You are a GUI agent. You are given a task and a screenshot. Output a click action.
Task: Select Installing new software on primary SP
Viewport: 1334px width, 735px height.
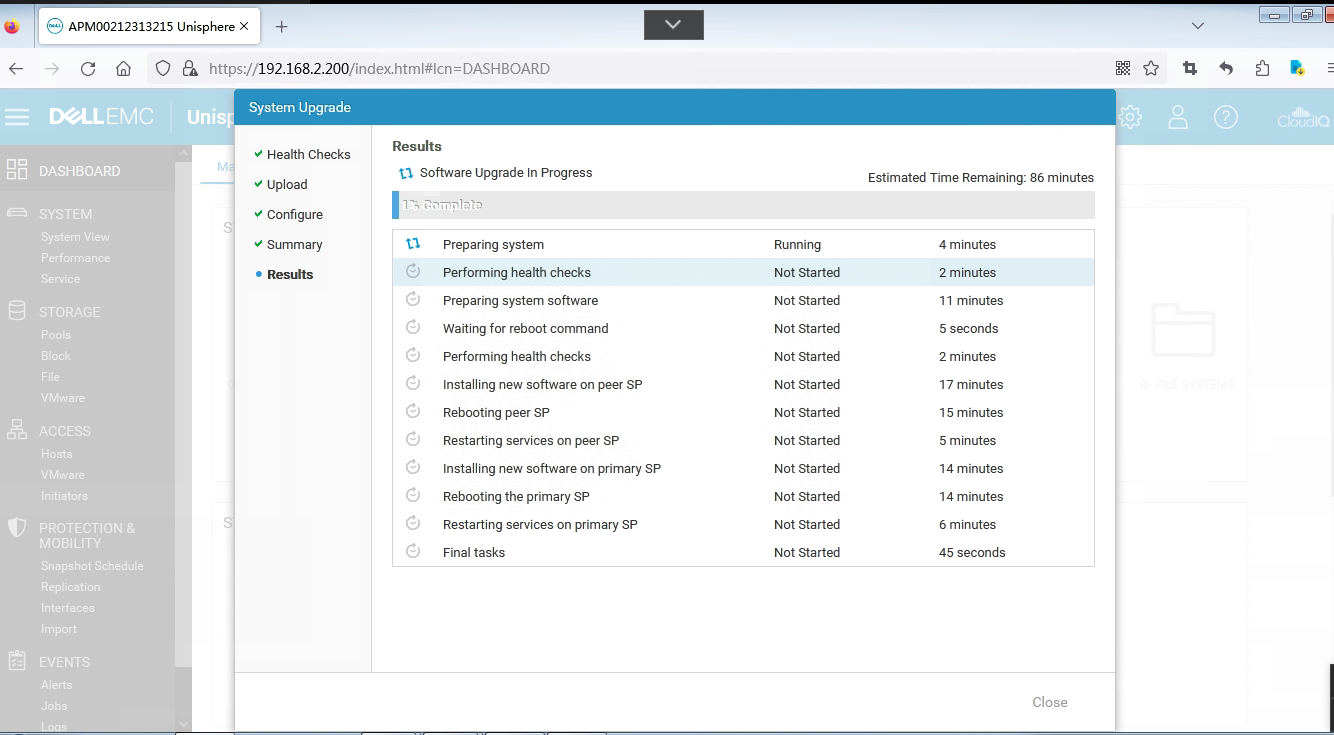point(743,468)
